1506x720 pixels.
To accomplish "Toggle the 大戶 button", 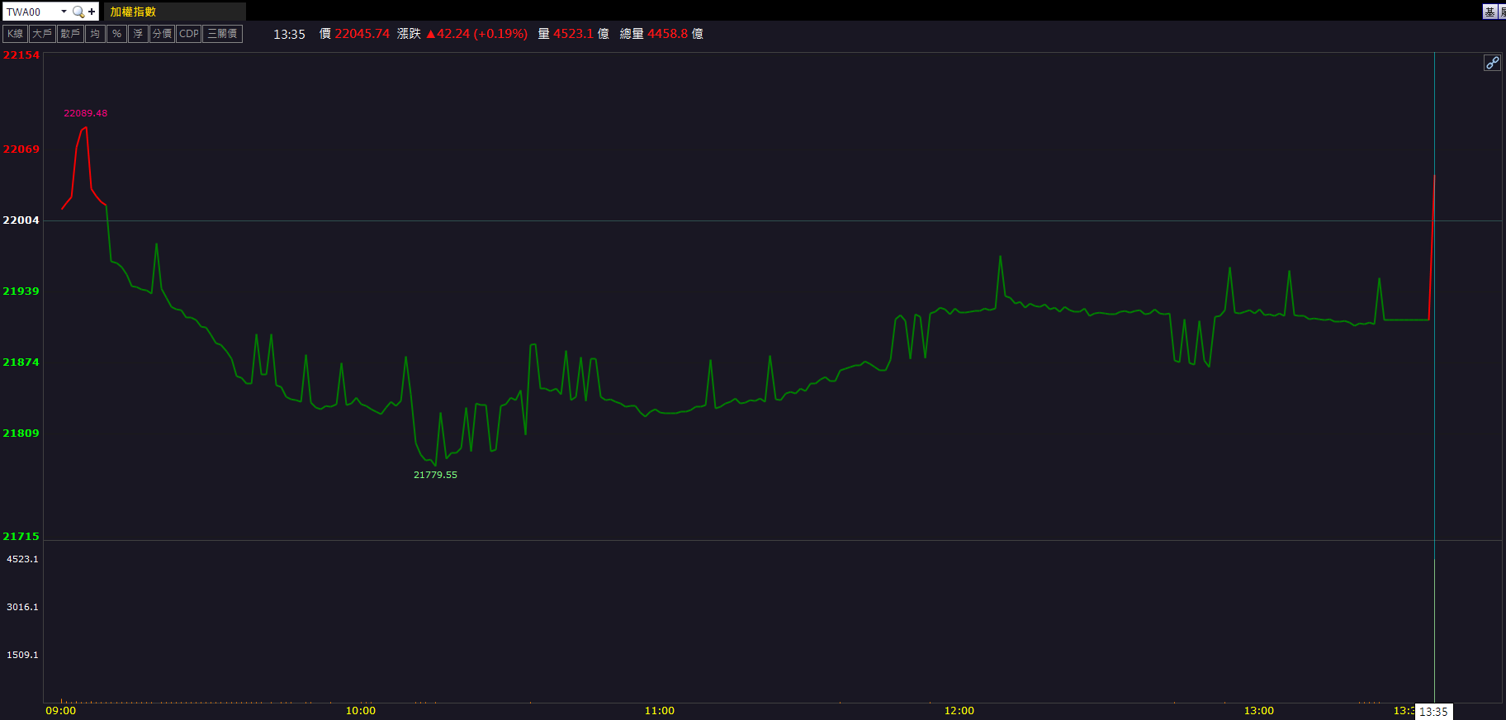I will tap(42, 34).
